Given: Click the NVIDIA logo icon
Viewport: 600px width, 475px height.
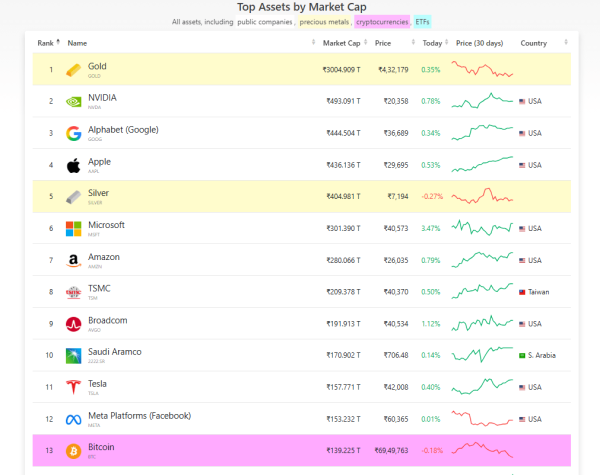Looking at the screenshot, I should (73, 101).
